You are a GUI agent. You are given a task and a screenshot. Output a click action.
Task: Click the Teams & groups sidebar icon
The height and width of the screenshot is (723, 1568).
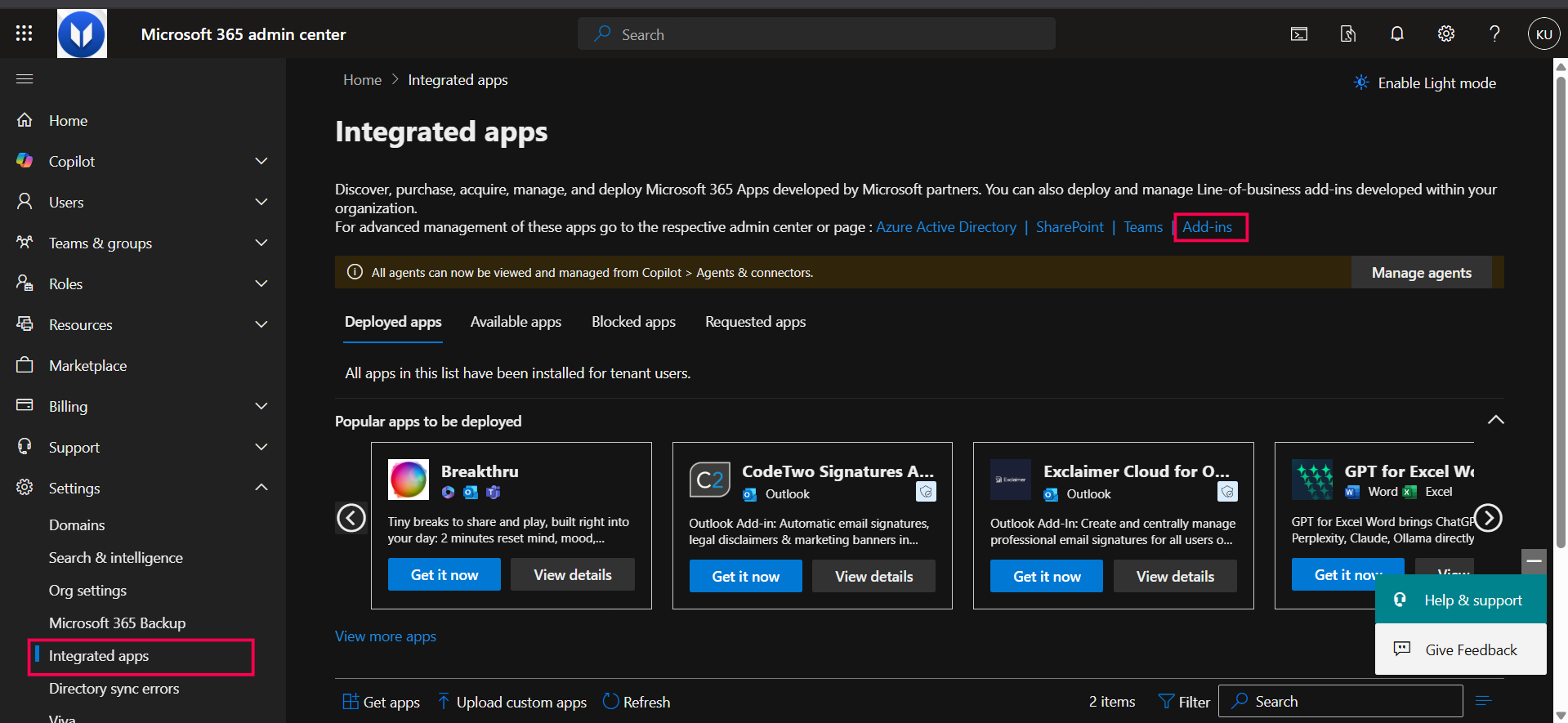pyautogui.click(x=25, y=242)
